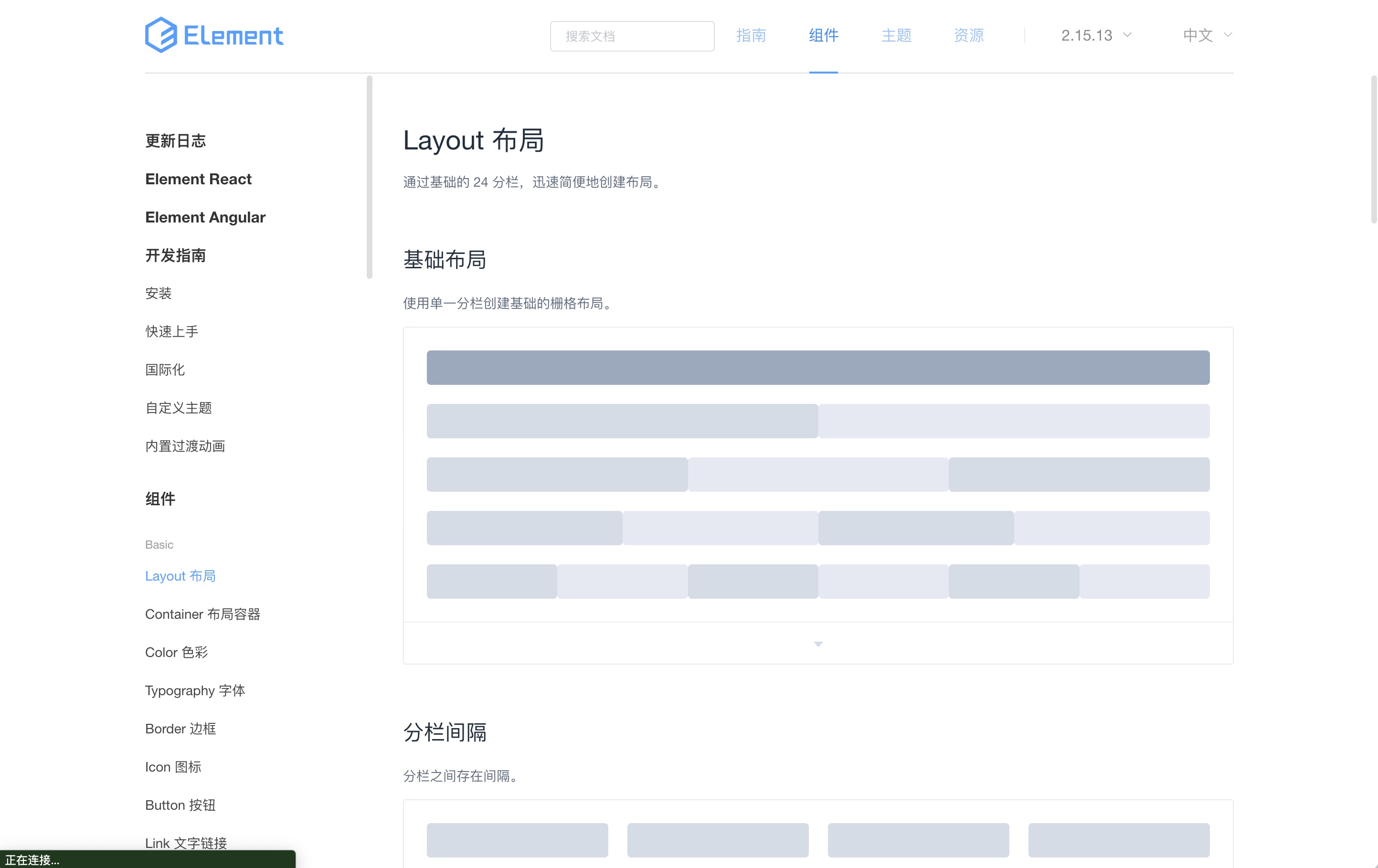Open Link 文字链接 component page

tap(186, 843)
